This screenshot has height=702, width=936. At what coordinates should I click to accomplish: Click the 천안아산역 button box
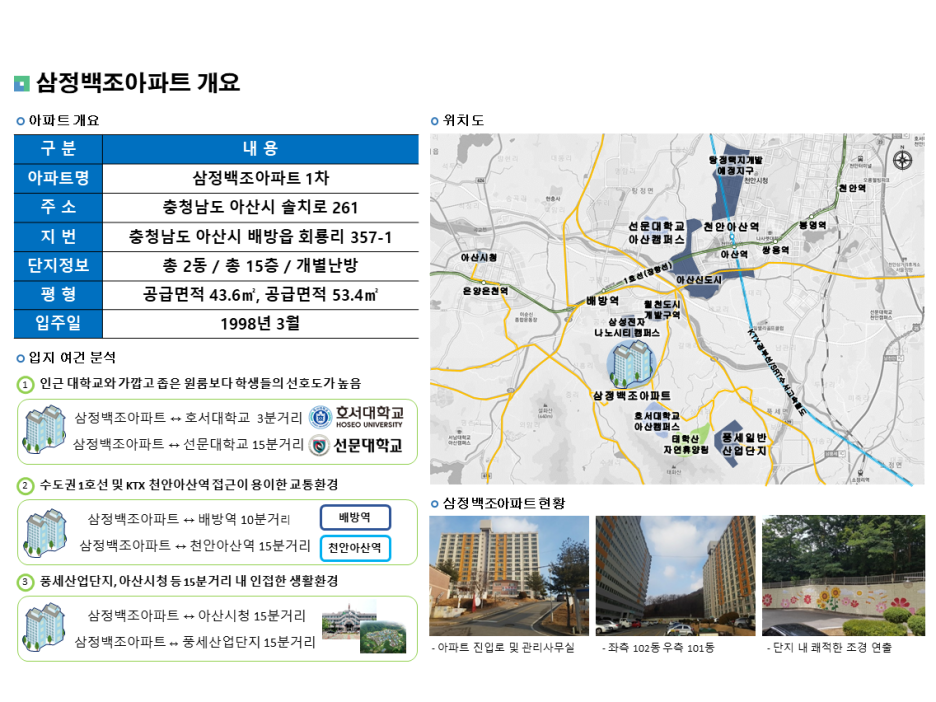point(355,548)
